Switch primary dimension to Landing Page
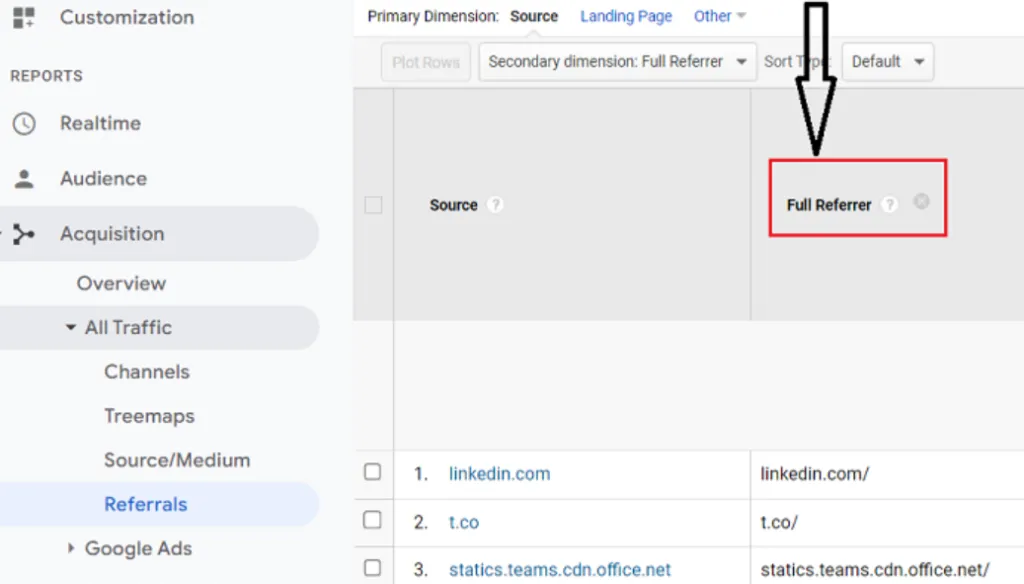 click(x=626, y=16)
